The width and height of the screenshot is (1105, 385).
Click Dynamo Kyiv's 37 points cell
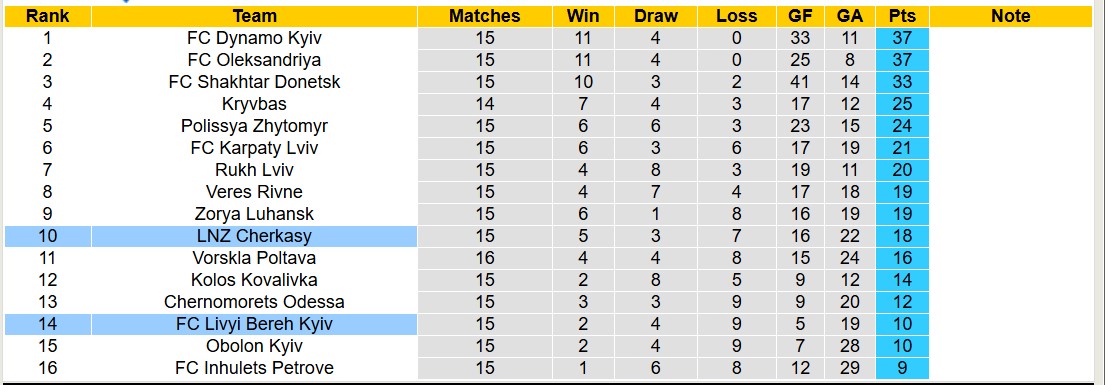(x=902, y=38)
